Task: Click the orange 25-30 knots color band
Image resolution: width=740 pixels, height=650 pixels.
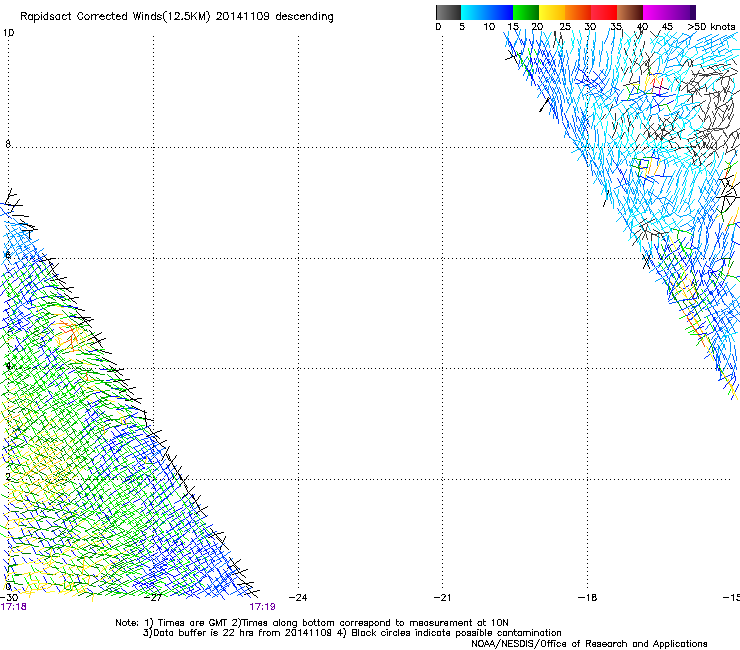Action: click(x=578, y=12)
